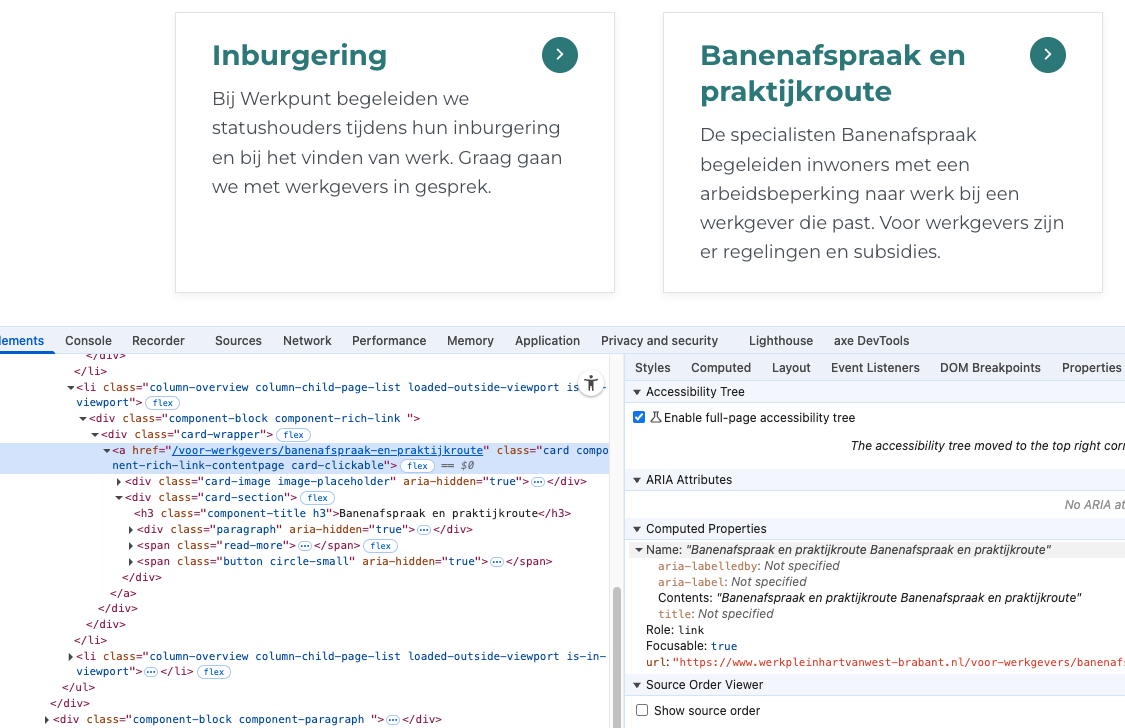Click the ellipsis in the card-image div
Screen dimensions: 1125x728
(538, 482)
